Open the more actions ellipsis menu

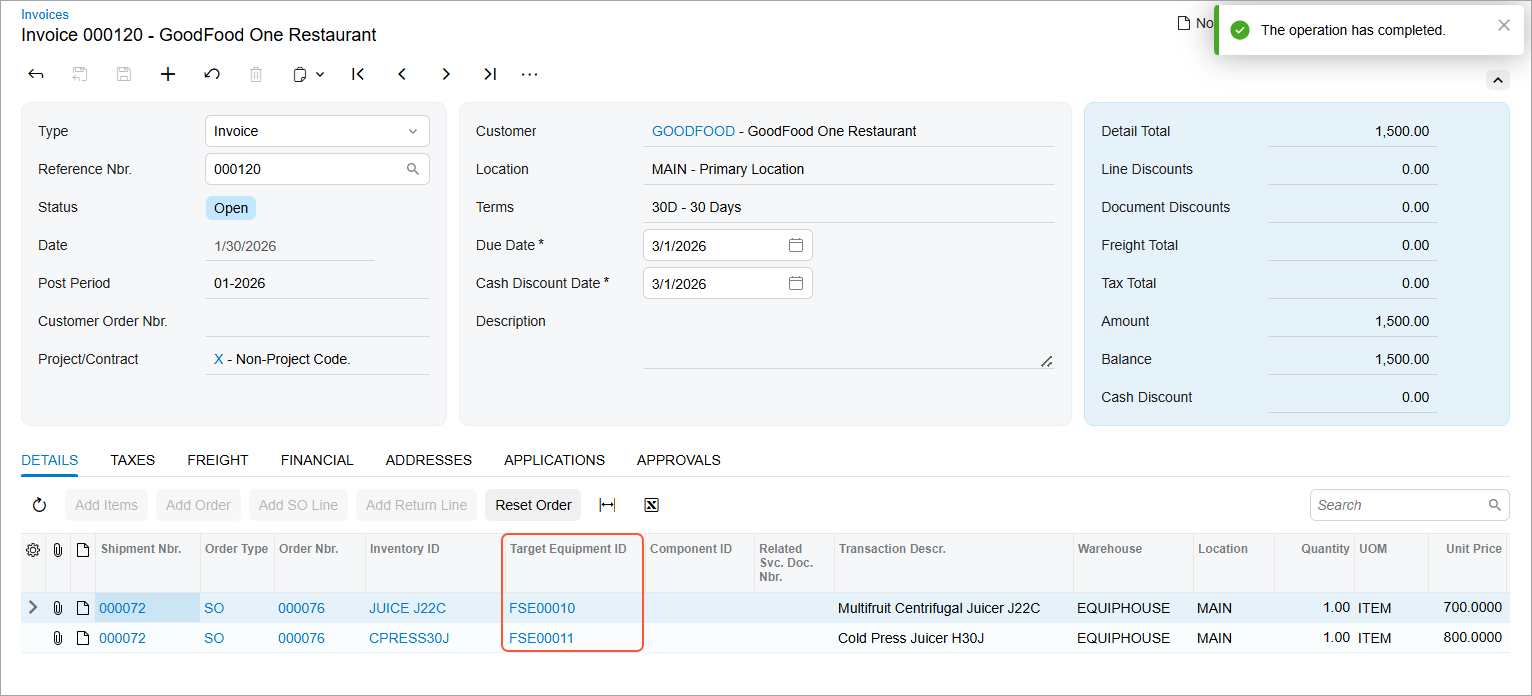pyautogui.click(x=530, y=74)
